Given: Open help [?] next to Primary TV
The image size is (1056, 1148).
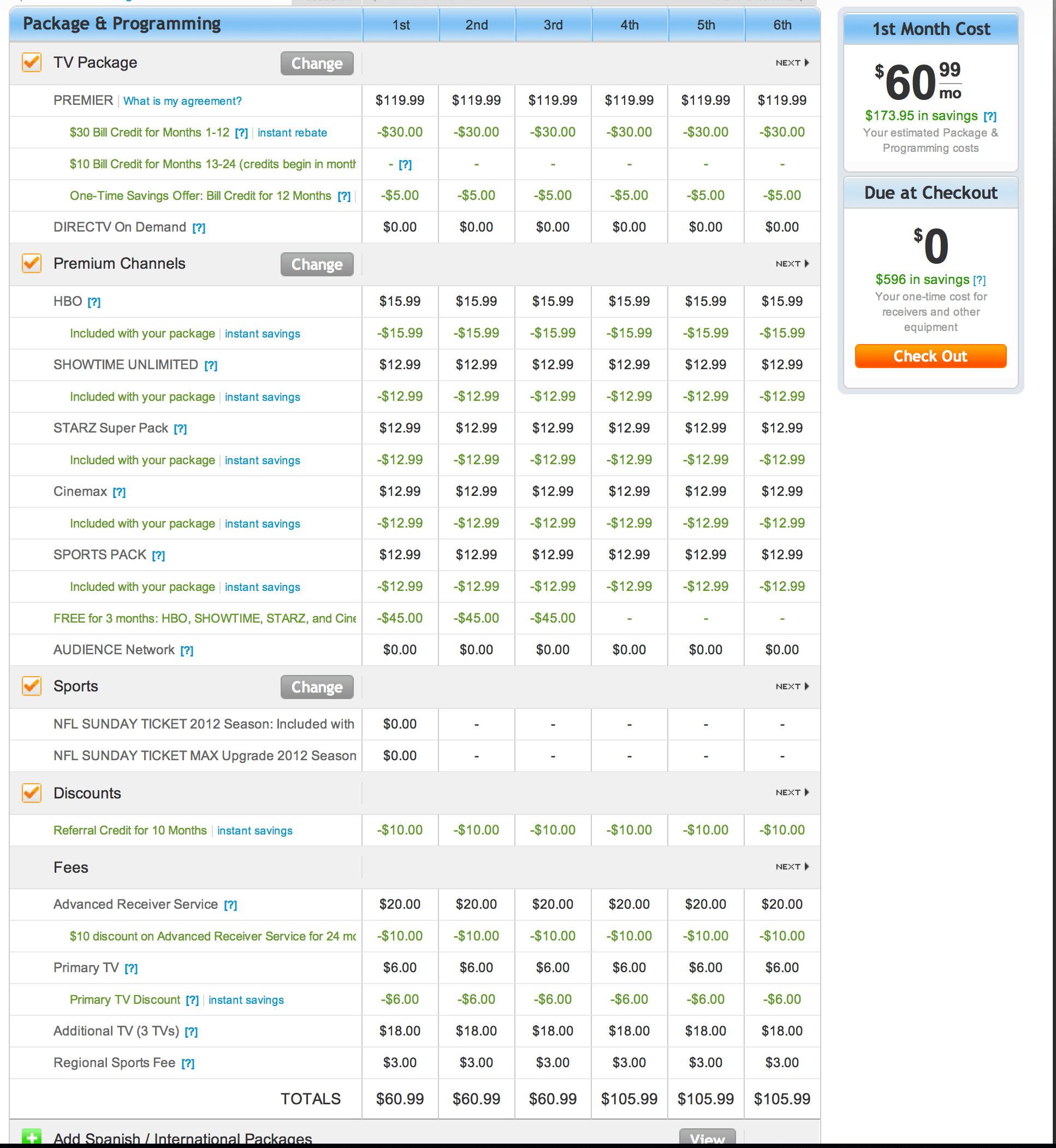Looking at the screenshot, I should [x=132, y=968].
